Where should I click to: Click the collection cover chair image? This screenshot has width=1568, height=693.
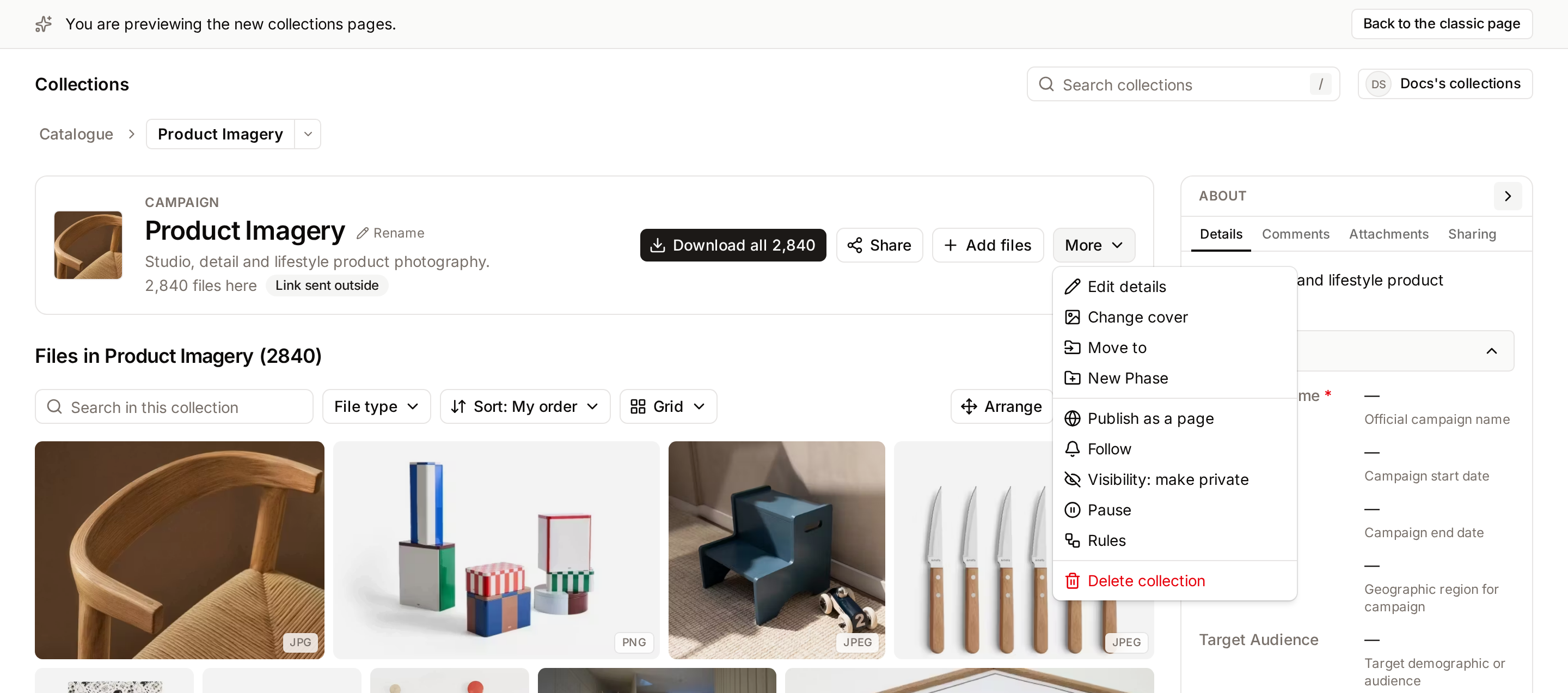[88, 245]
